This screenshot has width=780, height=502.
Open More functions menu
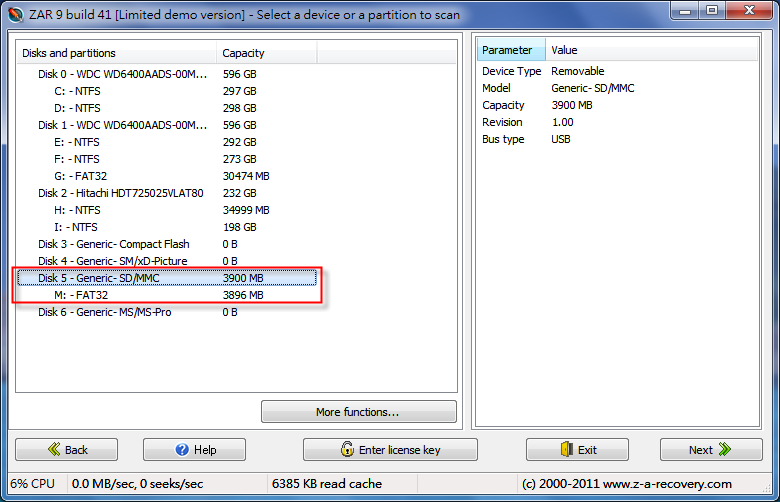pos(359,412)
